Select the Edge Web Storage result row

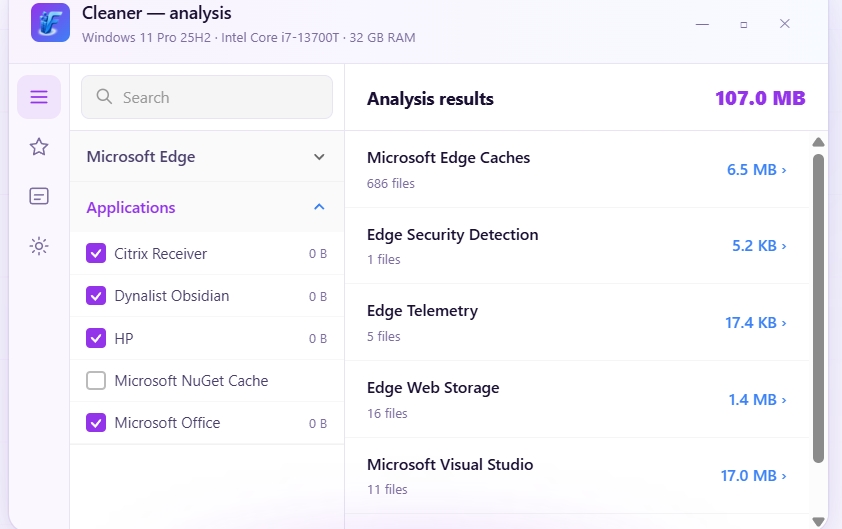click(577, 400)
